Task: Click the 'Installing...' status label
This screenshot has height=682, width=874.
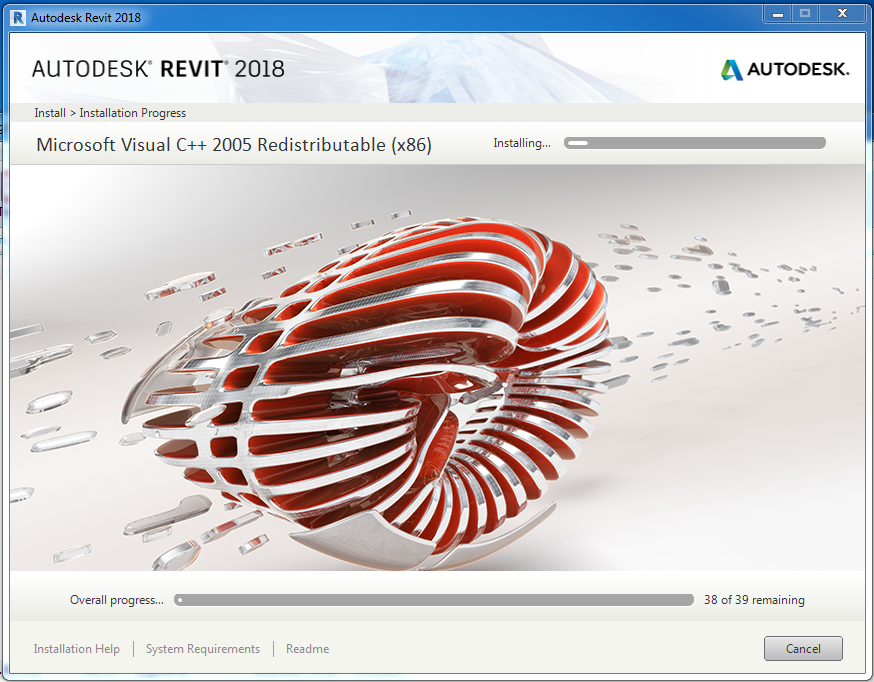Action: tap(521, 143)
